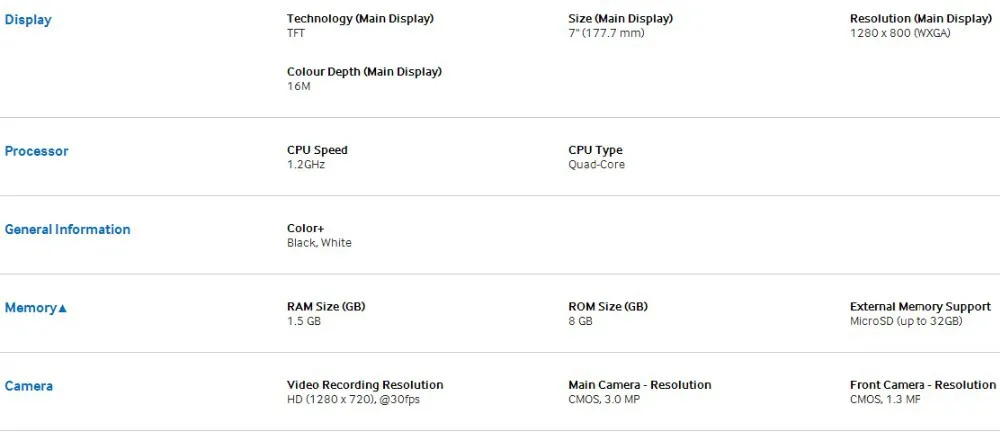This screenshot has height=432, width=1000.
Task: Click the ROM Size (GB) label
Action: pos(608,306)
